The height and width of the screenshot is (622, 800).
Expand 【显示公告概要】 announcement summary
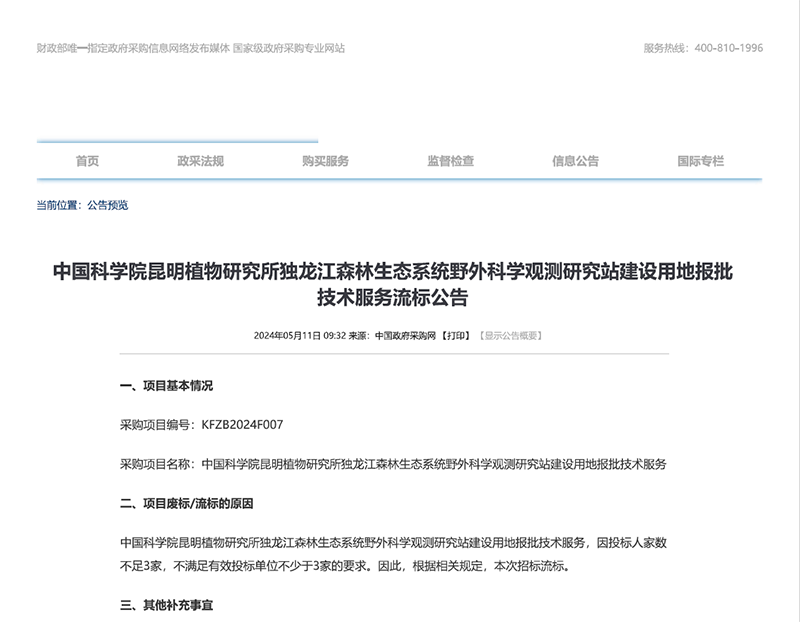click(510, 336)
